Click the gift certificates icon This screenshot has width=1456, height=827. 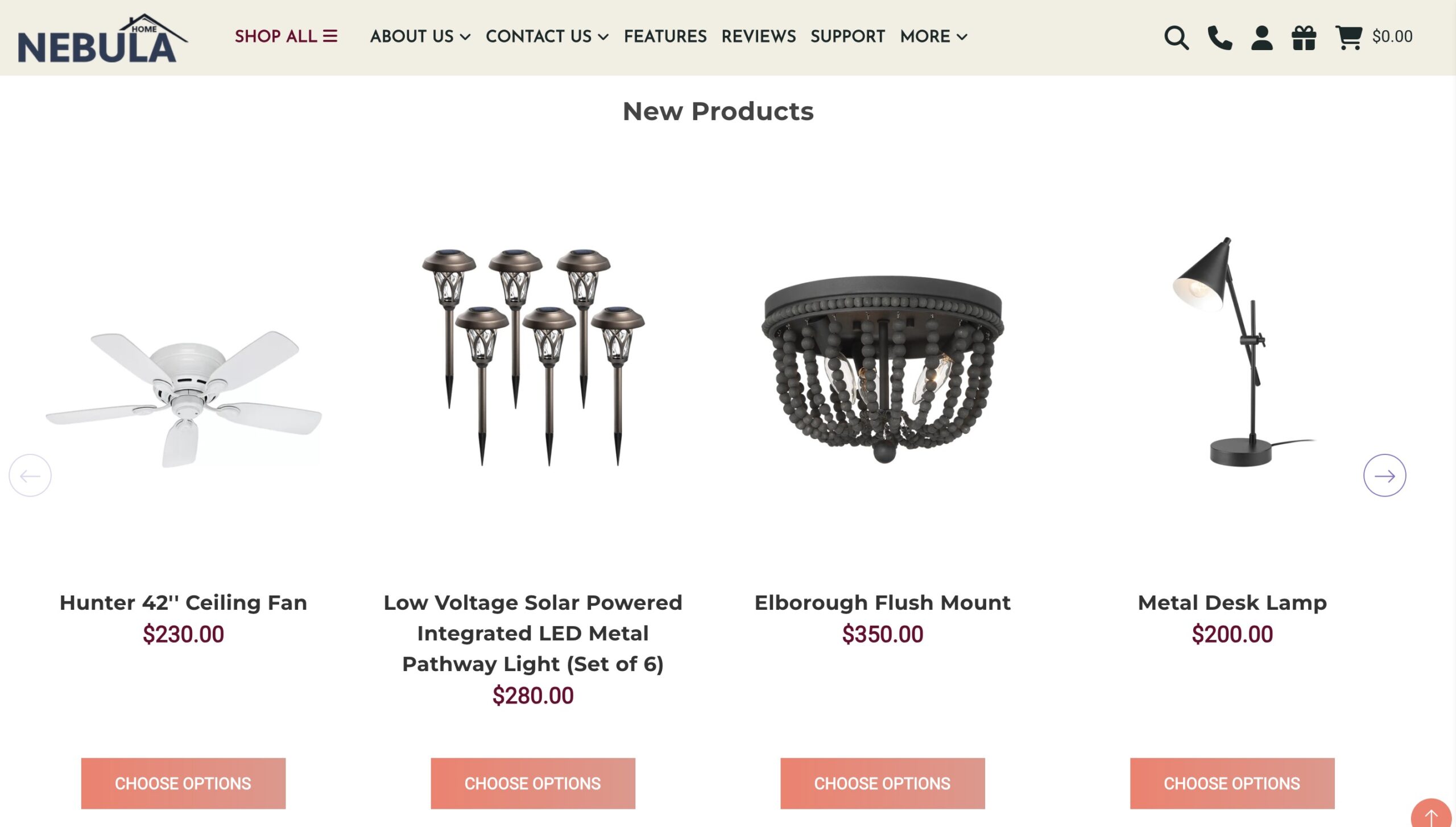click(x=1304, y=38)
